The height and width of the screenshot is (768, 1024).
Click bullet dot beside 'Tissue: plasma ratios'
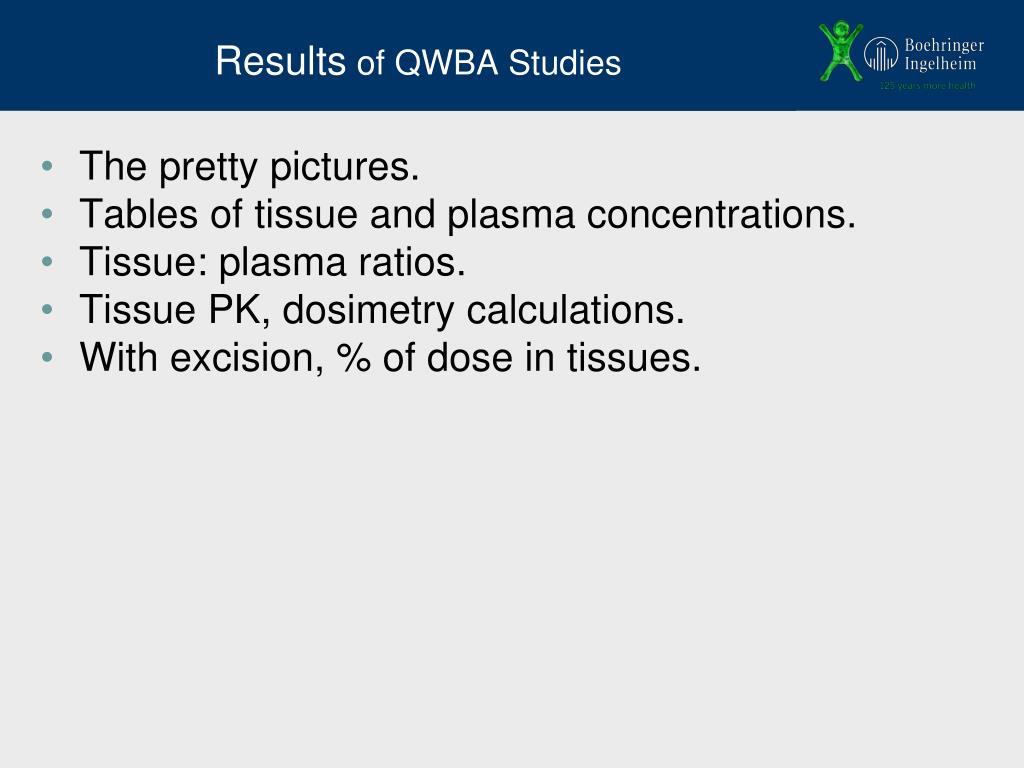[47, 262]
